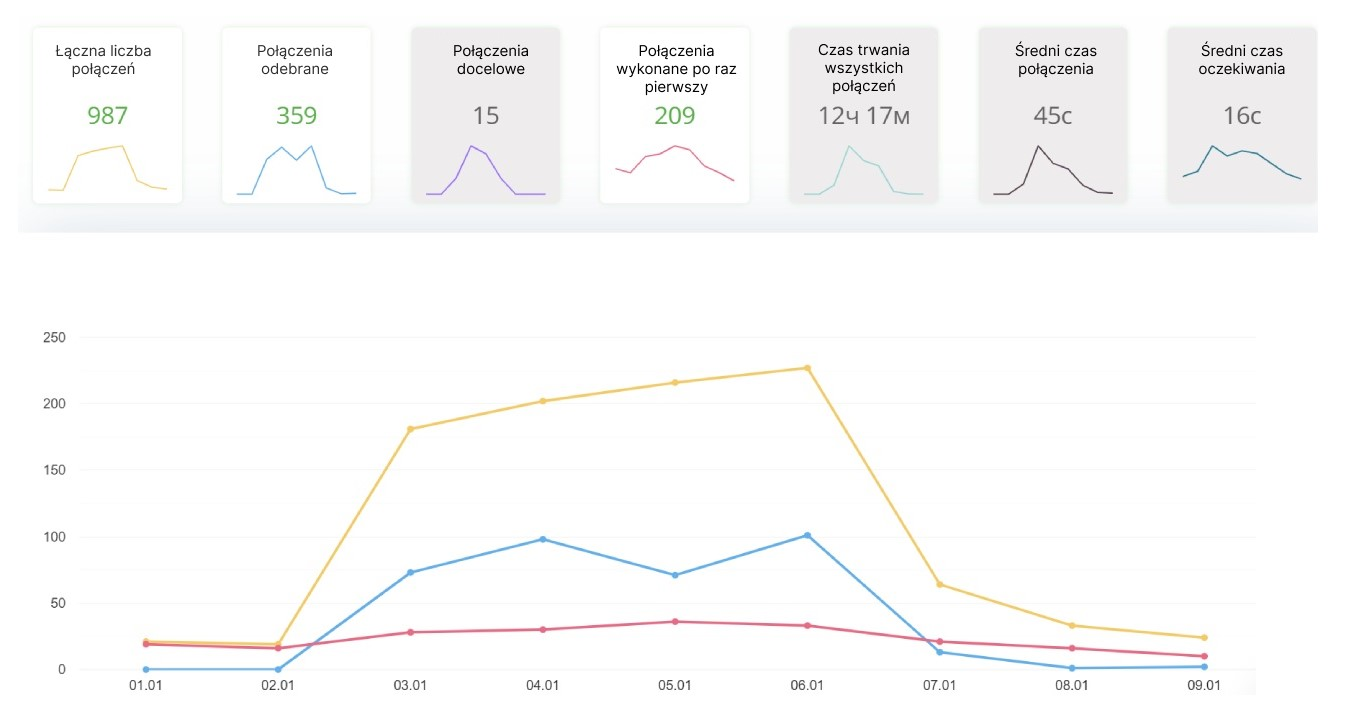Select yellow line point at 03.01
The width and height of the screenshot is (1348, 726).
pos(410,429)
